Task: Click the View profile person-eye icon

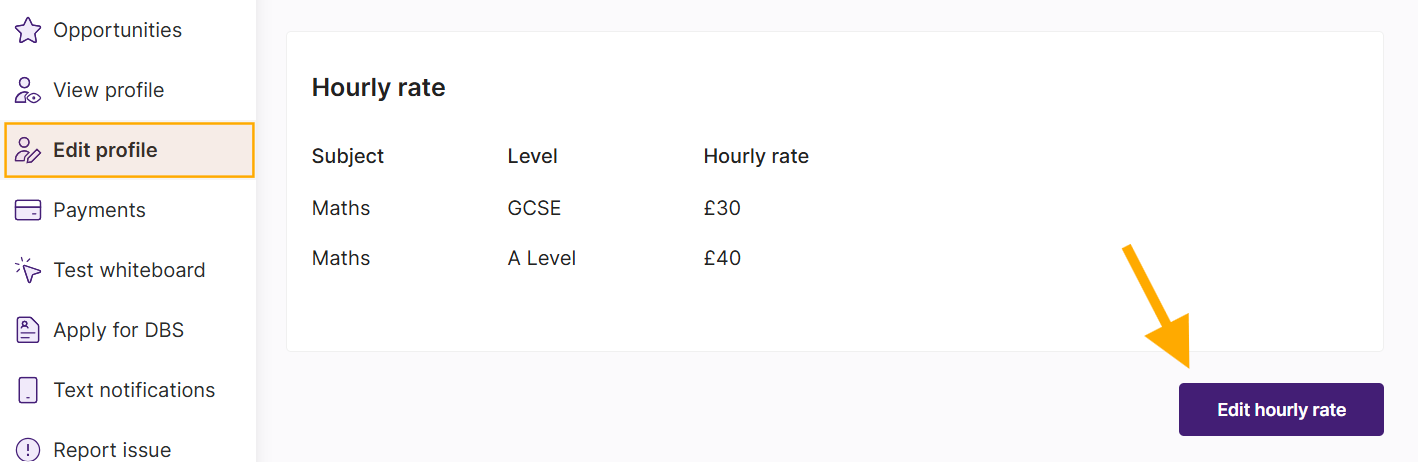Action: pyautogui.click(x=28, y=90)
